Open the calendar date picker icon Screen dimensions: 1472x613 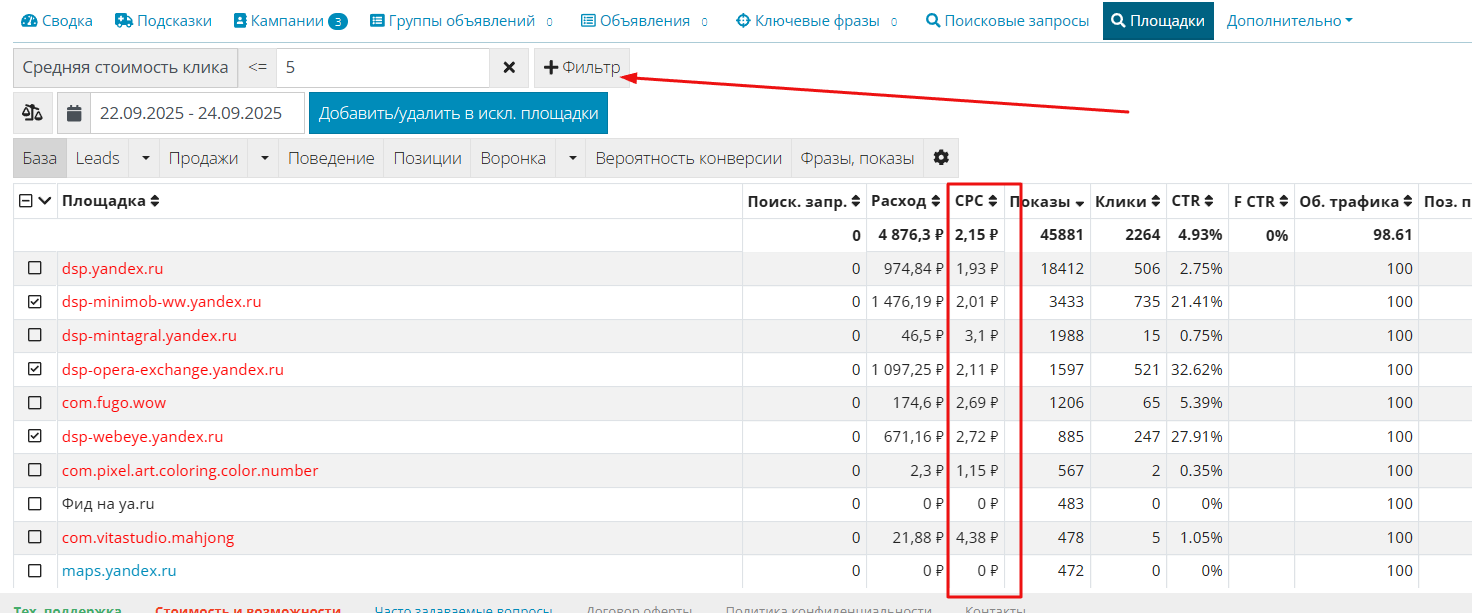74,113
